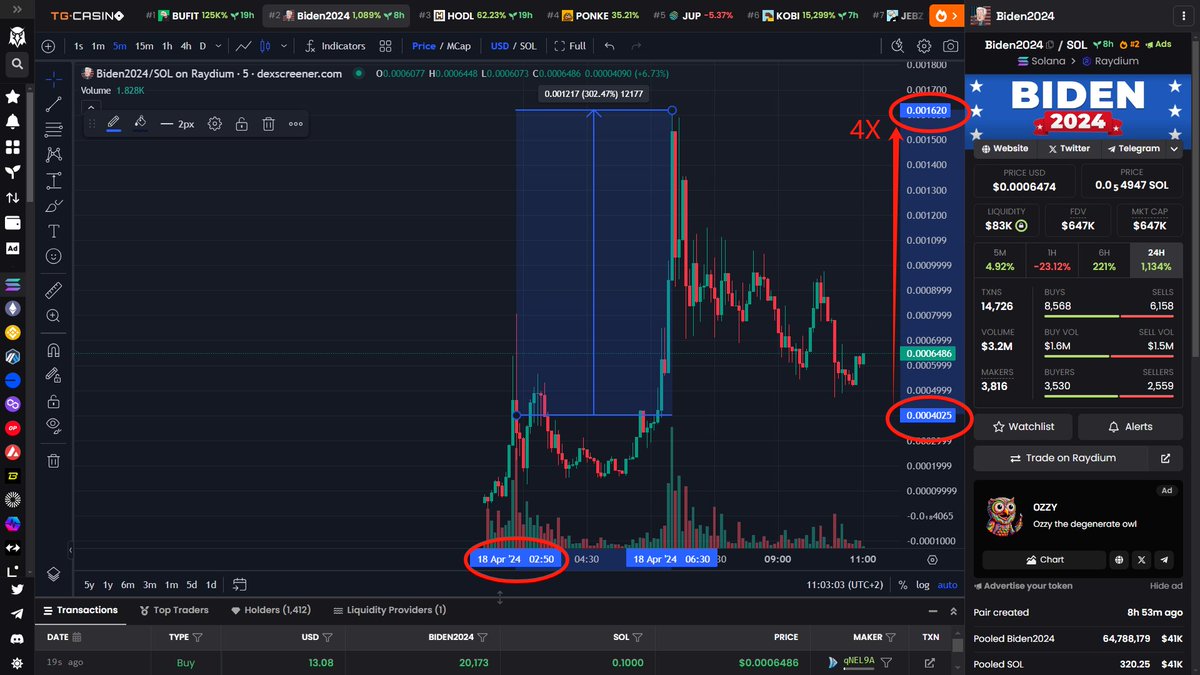1200x675 pixels.
Task: Open the object tree layers icon
Action: (54, 573)
